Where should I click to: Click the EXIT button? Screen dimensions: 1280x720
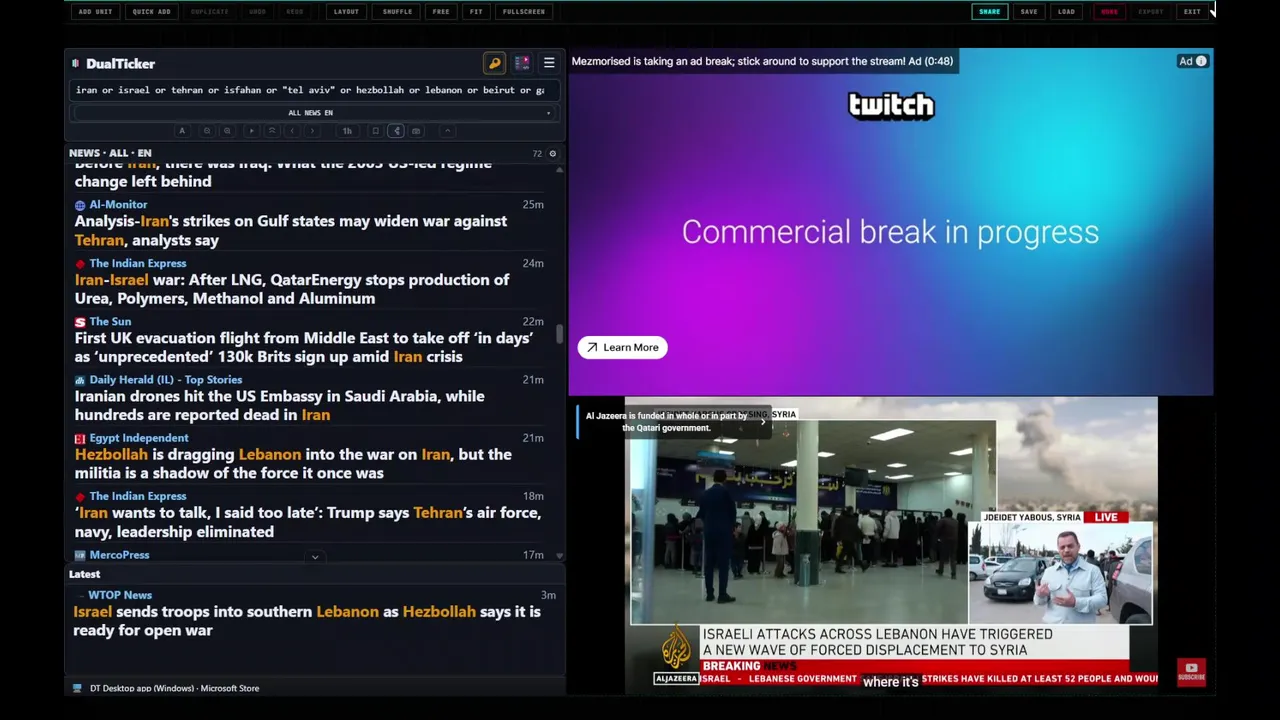(x=1192, y=12)
